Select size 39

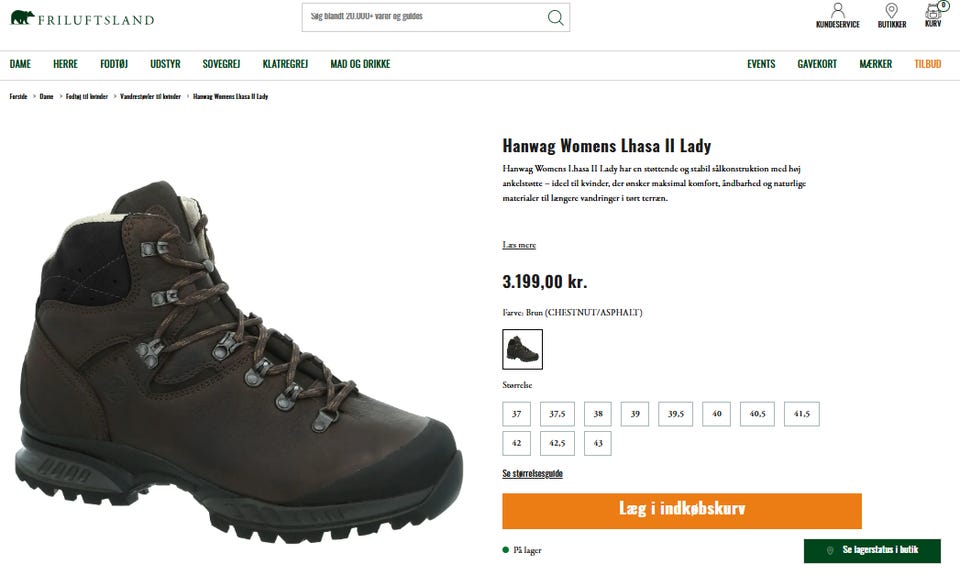[635, 414]
